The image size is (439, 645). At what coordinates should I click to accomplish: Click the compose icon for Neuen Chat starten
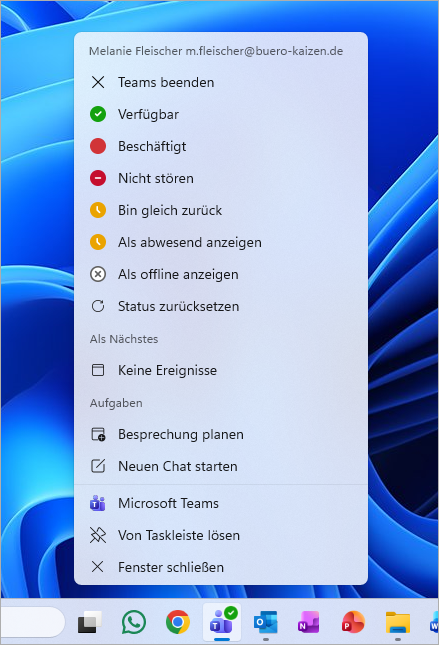click(98, 466)
